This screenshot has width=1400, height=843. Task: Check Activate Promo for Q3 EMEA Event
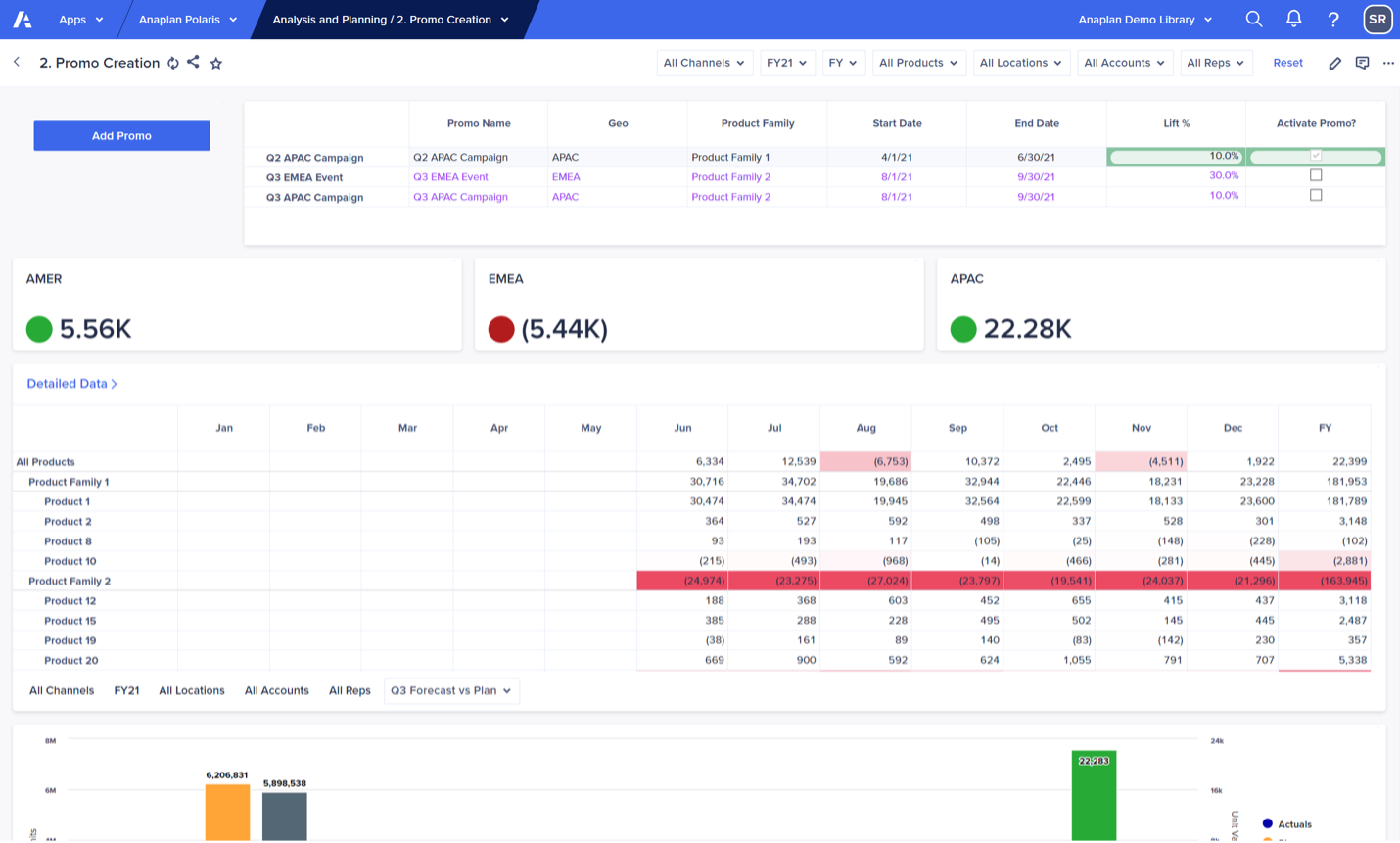[x=1316, y=175]
